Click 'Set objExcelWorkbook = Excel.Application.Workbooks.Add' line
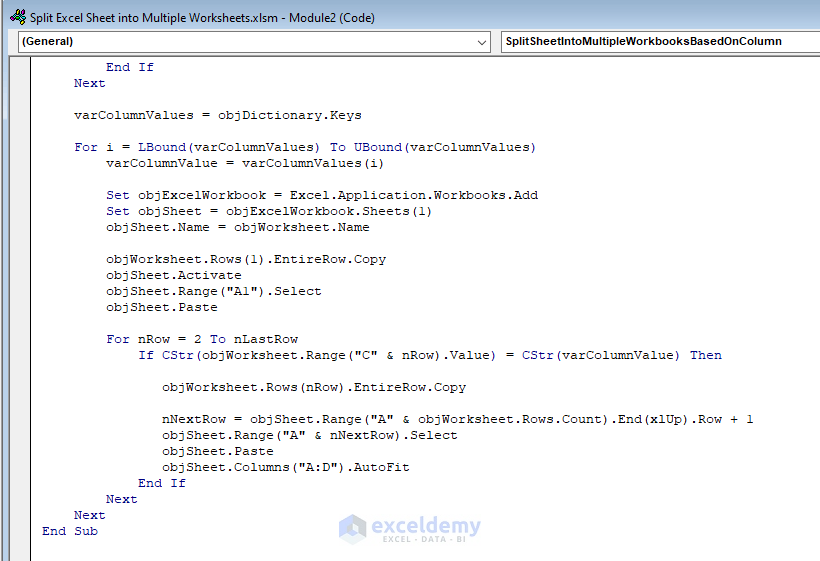The image size is (820, 561). [322, 196]
